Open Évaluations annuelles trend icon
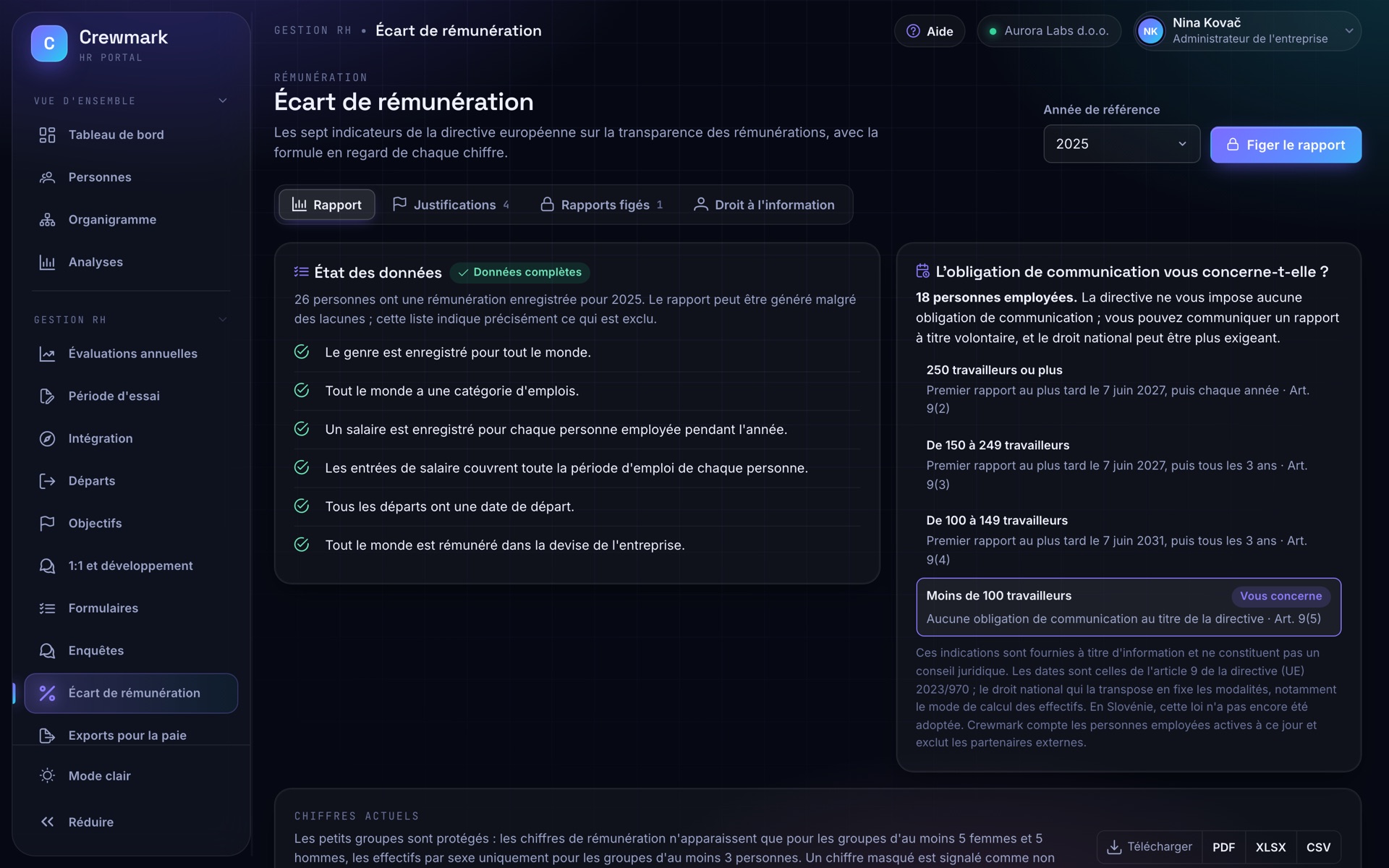The image size is (1389, 868). [x=47, y=354]
